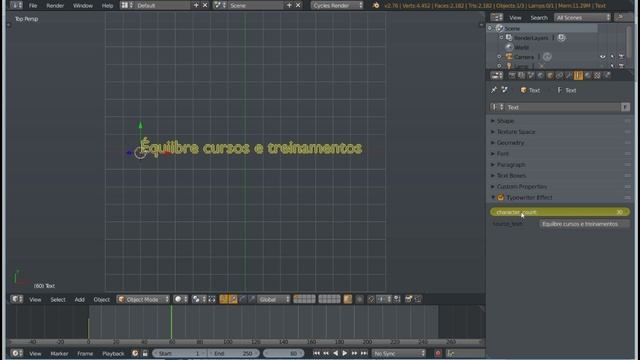The image size is (640, 360).
Task: Open the Playback menu in the timeline
Action: point(113,353)
